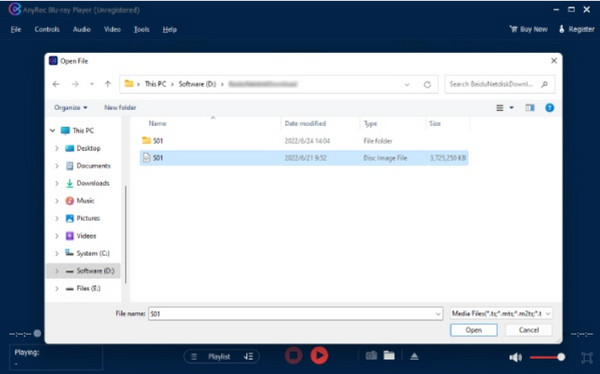
Task: Expand the Media Files type filter dropdown
Action: 501,314
